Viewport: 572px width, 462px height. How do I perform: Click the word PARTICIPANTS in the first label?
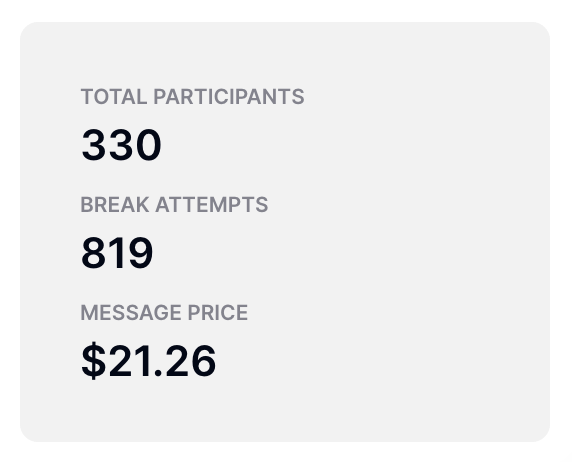(x=229, y=97)
